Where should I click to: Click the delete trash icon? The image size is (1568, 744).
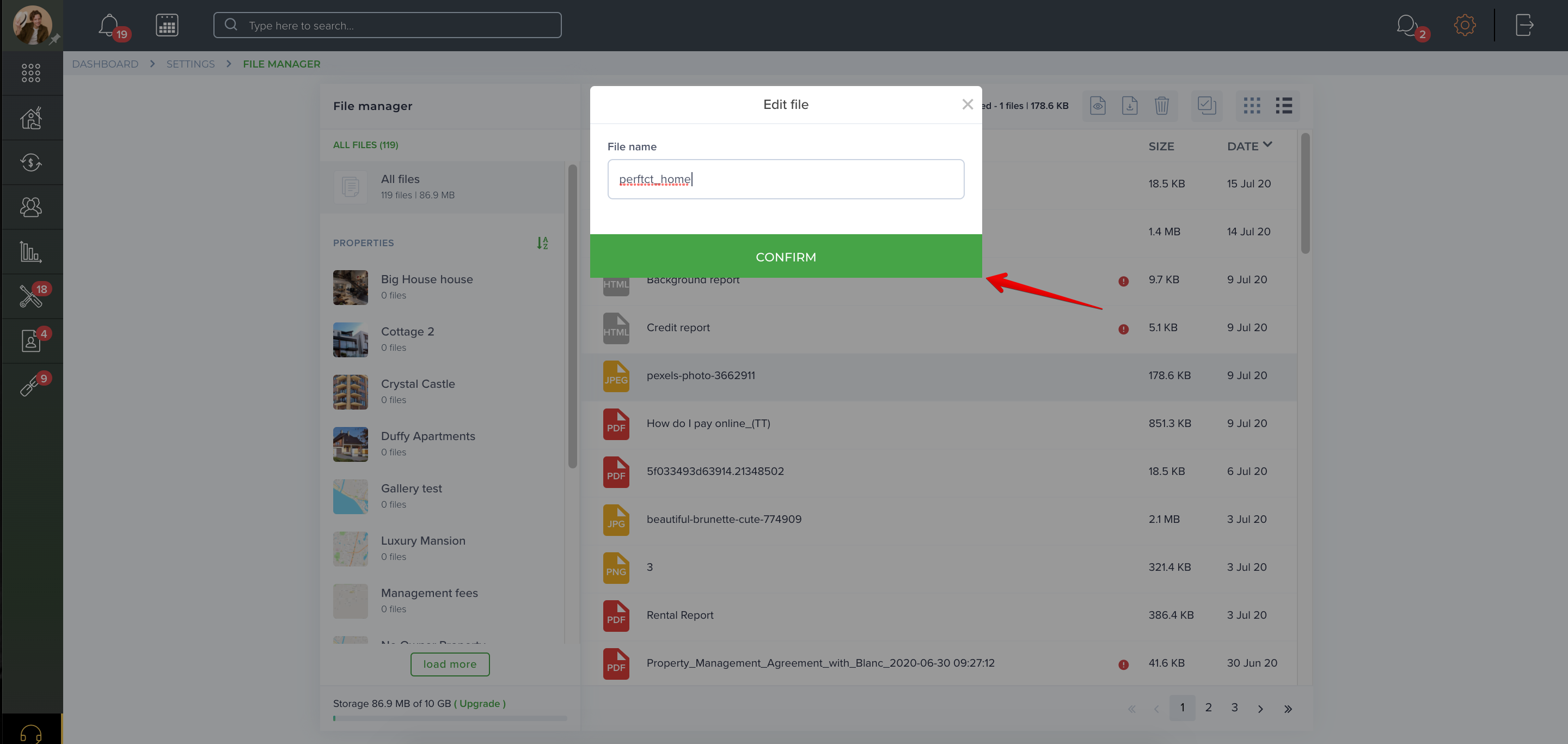click(1161, 105)
